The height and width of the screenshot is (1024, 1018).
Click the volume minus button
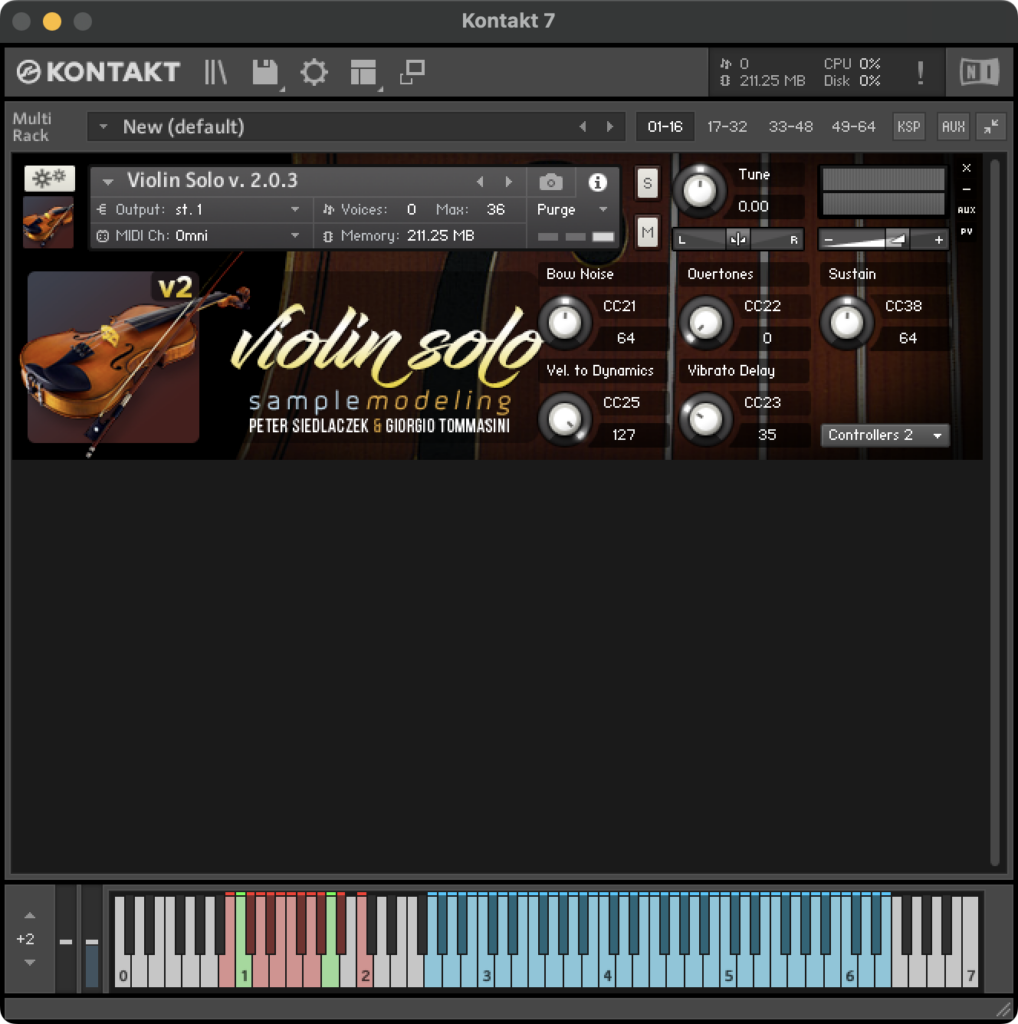pos(829,240)
